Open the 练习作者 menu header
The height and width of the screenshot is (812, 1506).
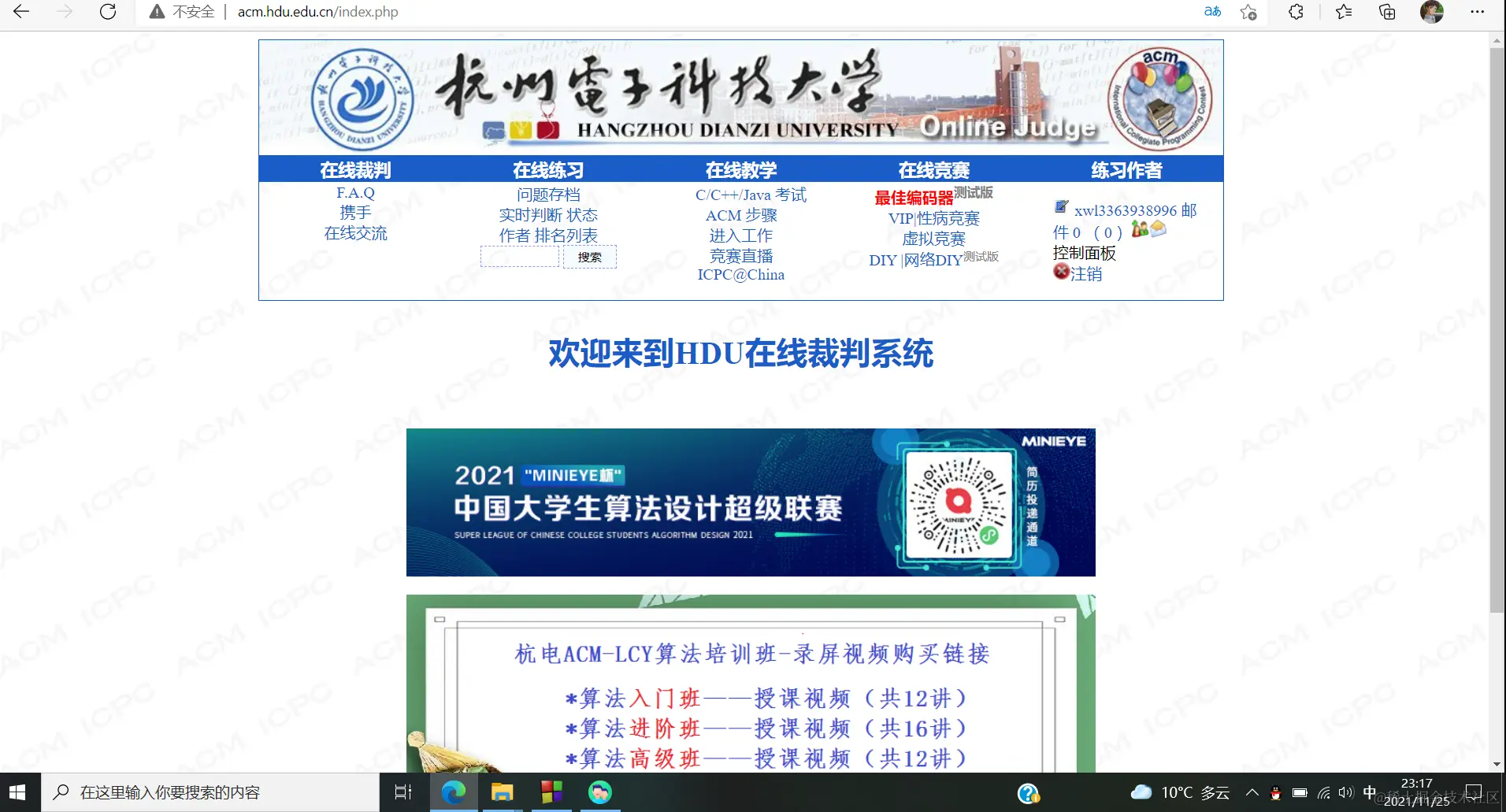tap(1126, 169)
